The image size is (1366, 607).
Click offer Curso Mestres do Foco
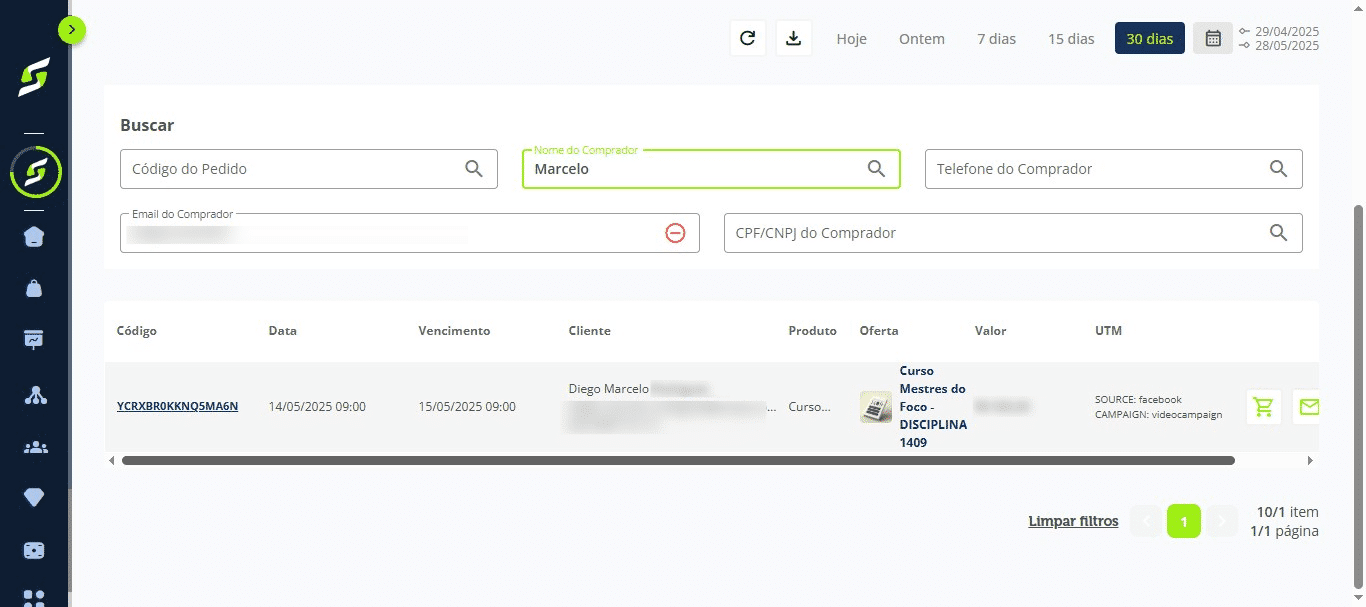[x=934, y=406]
